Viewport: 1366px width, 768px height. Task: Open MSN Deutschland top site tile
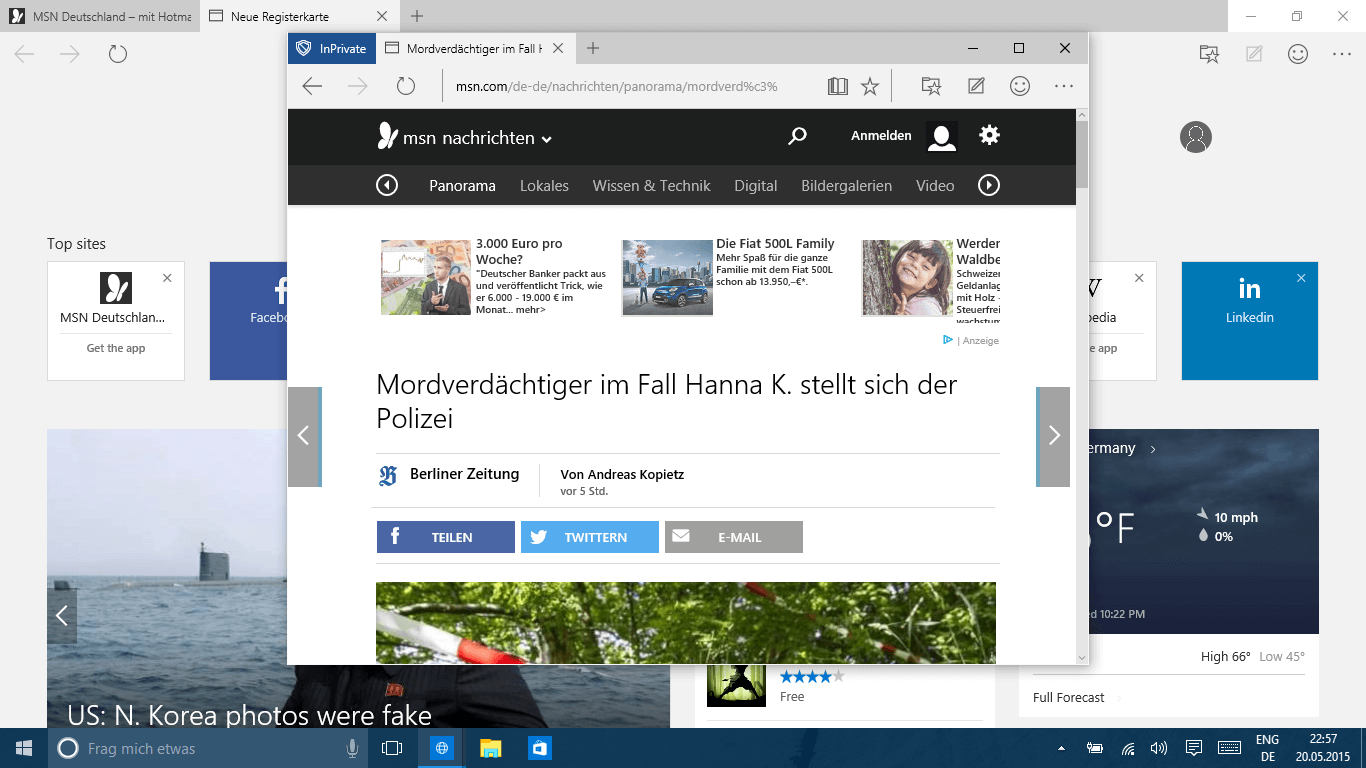click(x=116, y=321)
